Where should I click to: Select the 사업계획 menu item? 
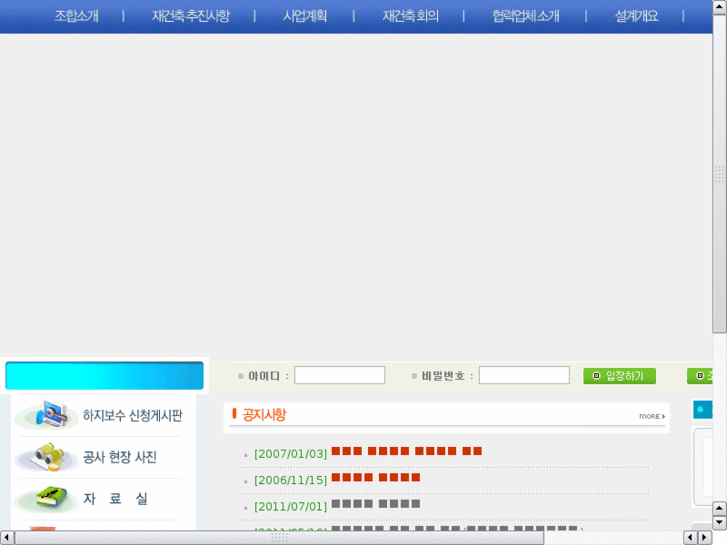(305, 16)
